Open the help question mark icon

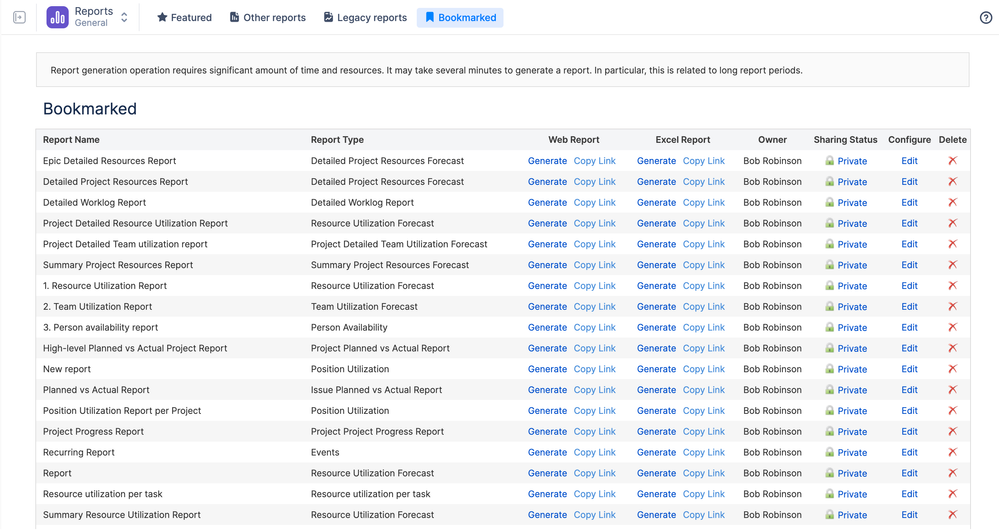tap(986, 18)
